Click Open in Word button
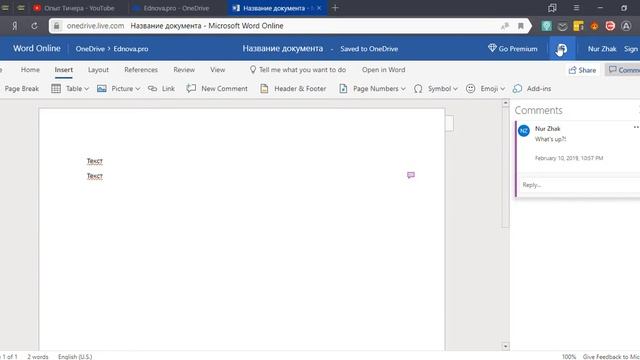This screenshot has height=360, width=640. click(383, 70)
